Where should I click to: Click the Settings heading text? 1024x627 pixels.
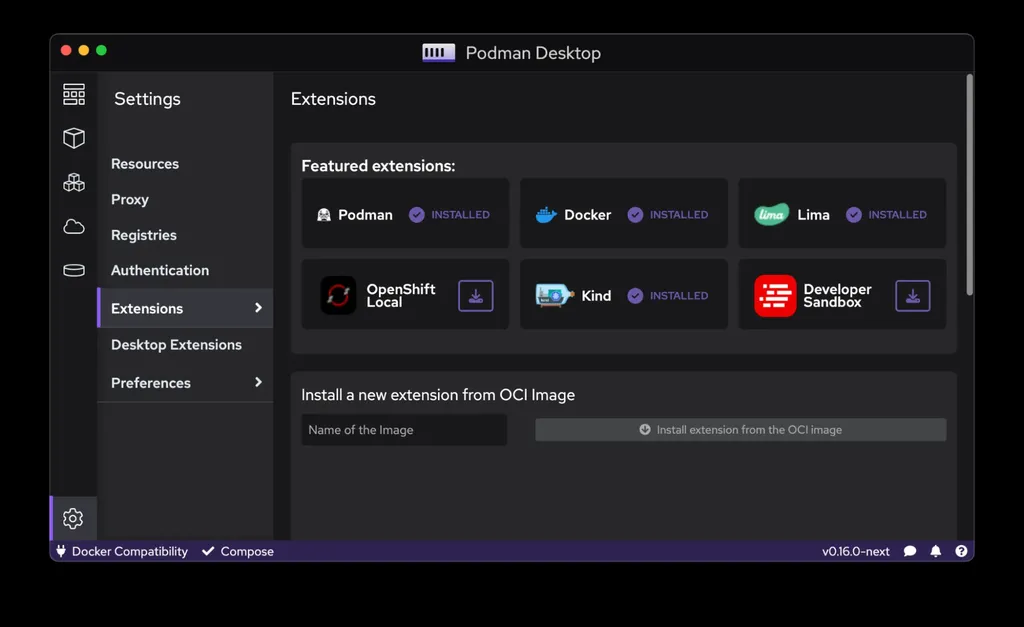[x=148, y=99]
